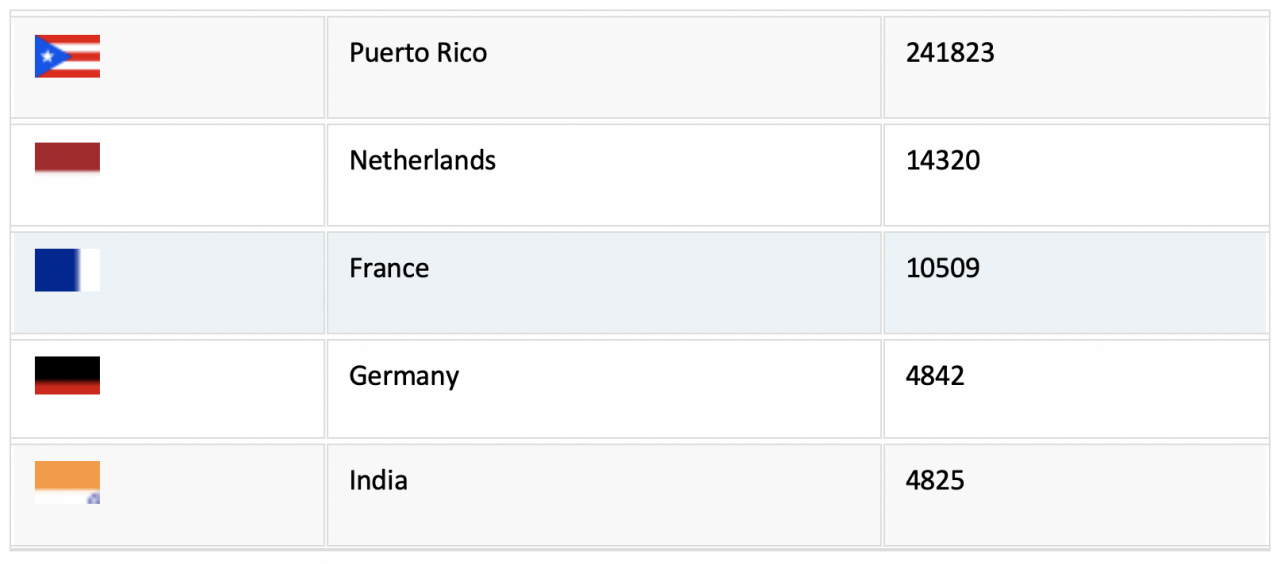
Task: Click the France flag icon
Action: 67,270
